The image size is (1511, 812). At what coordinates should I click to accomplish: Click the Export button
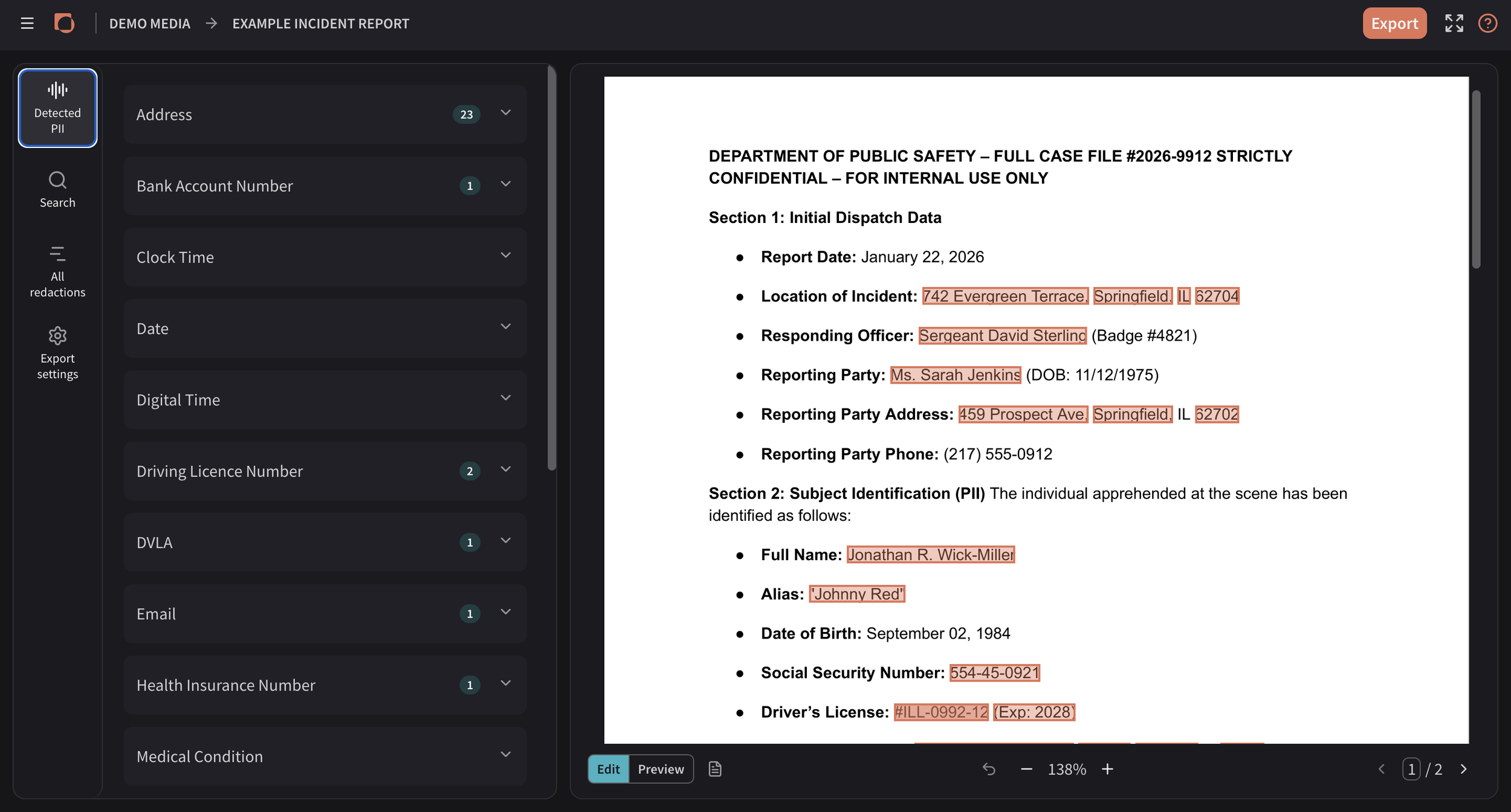(1394, 24)
